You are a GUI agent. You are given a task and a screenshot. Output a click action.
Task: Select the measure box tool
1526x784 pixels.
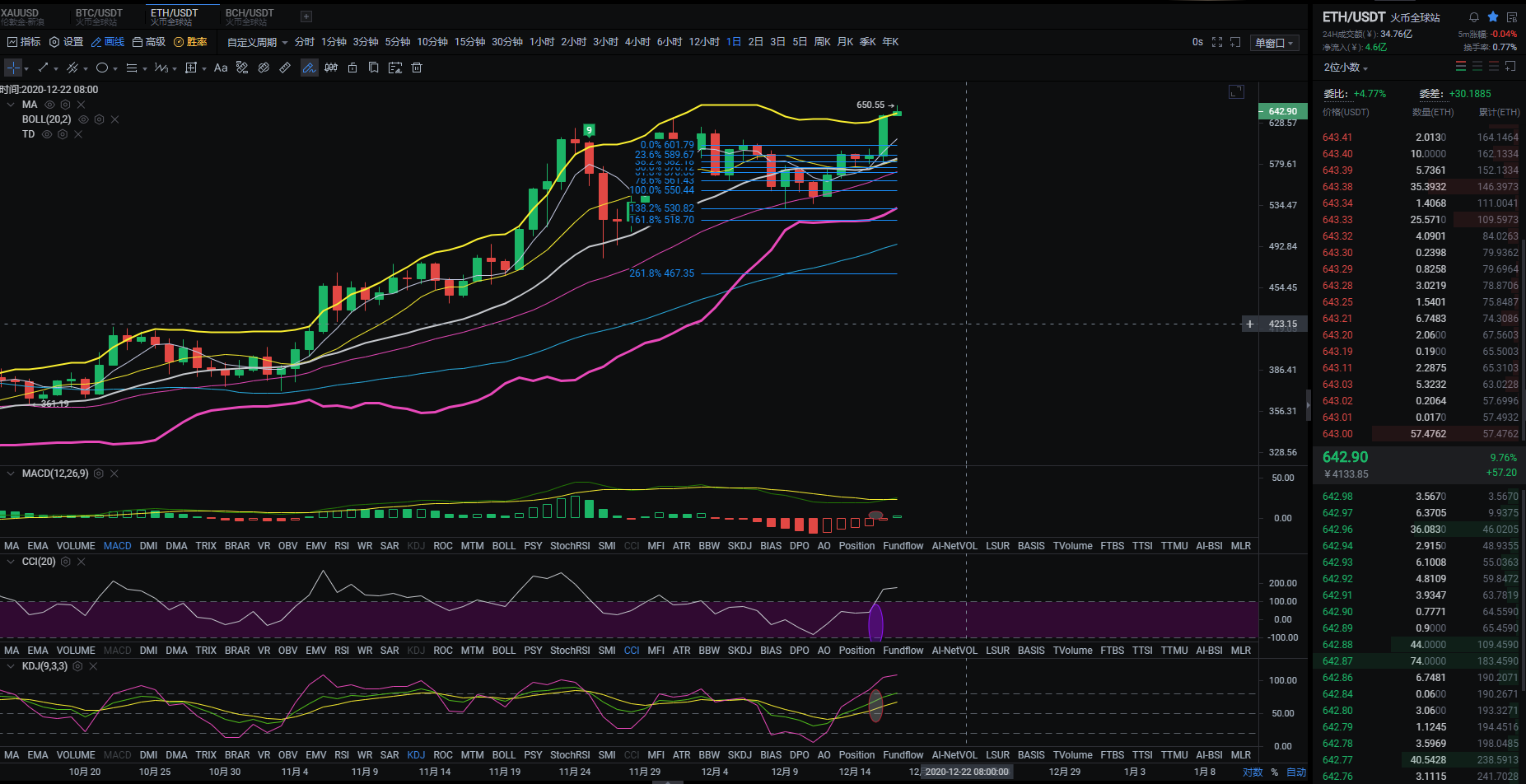click(x=191, y=68)
